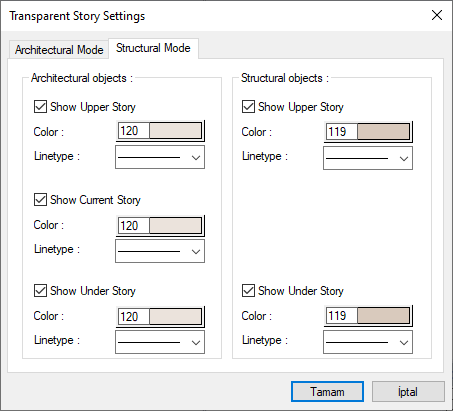Click color number 120 field for current story
The height and width of the screenshot is (411, 453).
click(133, 225)
